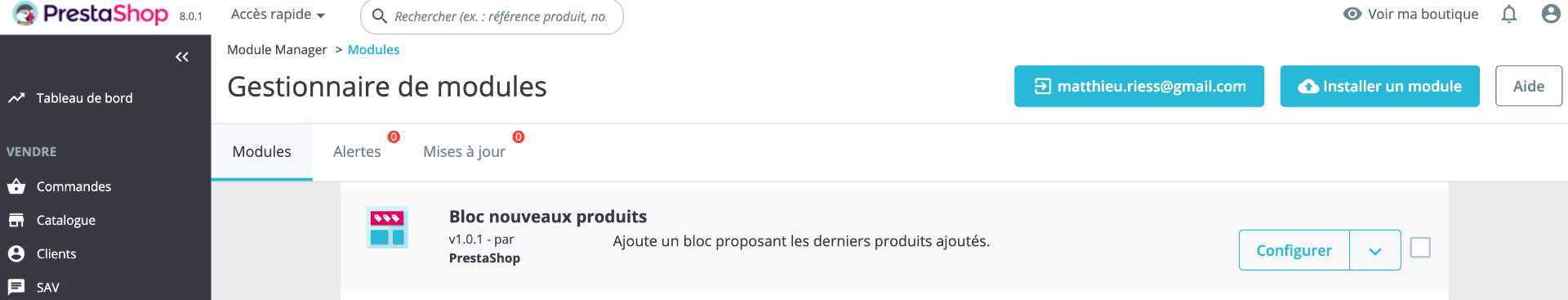Tick the Bloc nouveaux produits checkbox

pos(1420,248)
